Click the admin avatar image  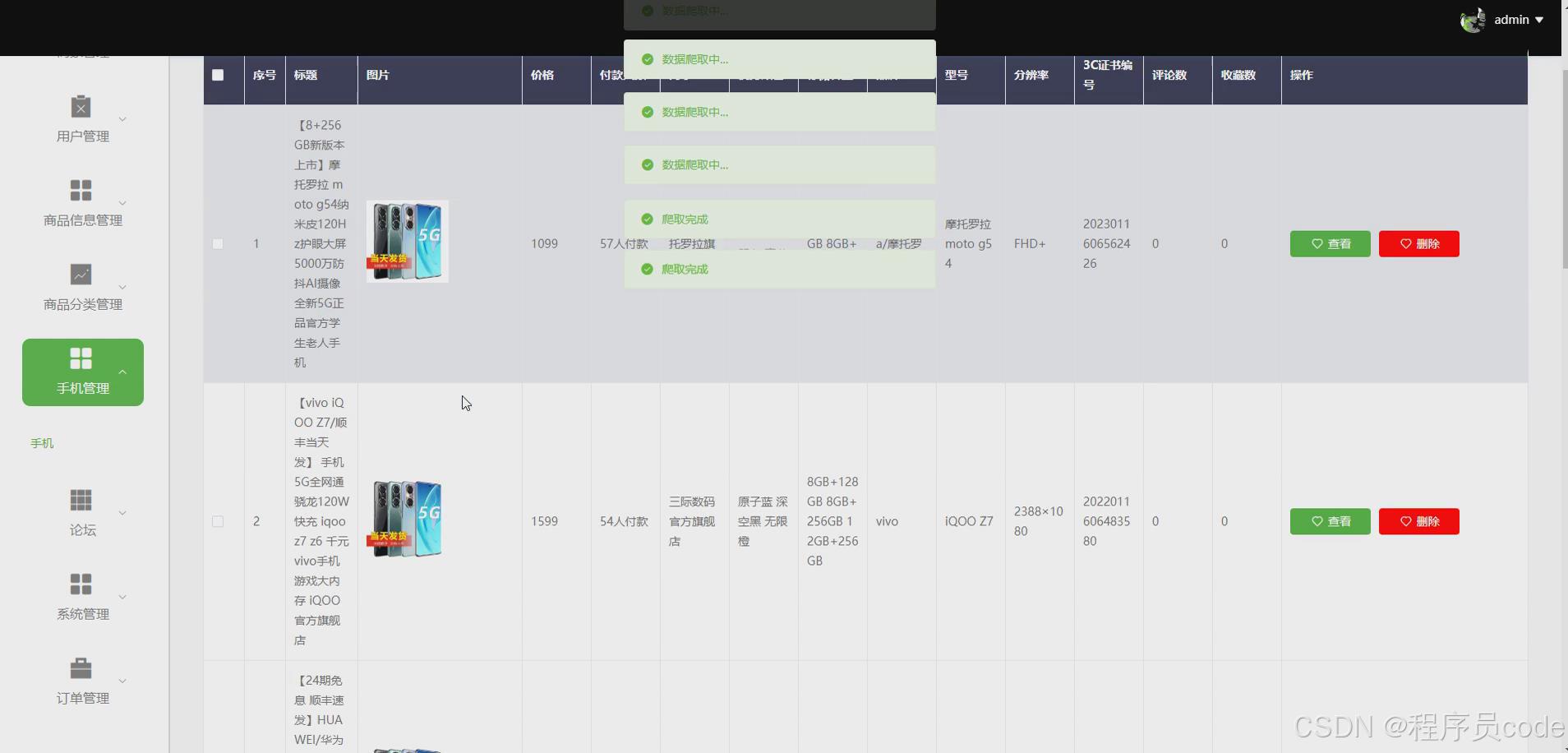click(1473, 20)
